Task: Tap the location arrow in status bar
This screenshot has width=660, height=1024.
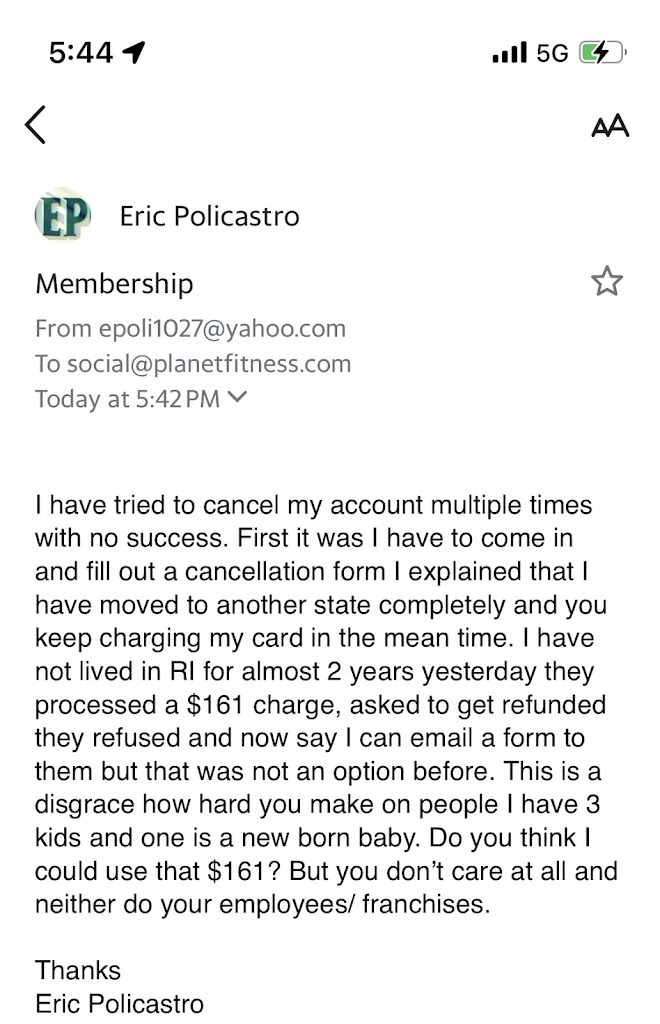Action: click(133, 53)
